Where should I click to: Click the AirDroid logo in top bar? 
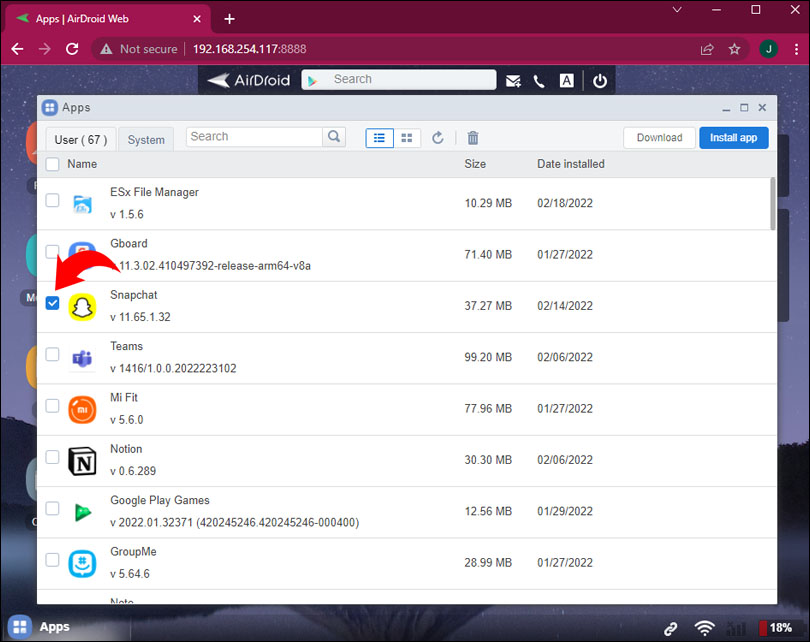click(x=248, y=80)
